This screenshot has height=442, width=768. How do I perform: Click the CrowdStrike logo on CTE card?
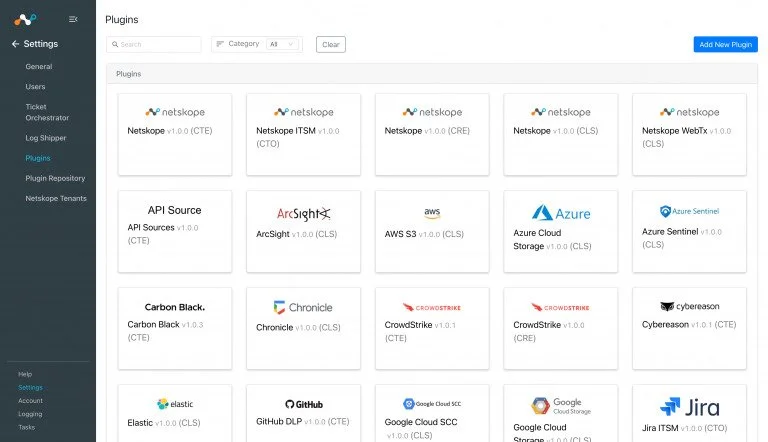click(432, 307)
